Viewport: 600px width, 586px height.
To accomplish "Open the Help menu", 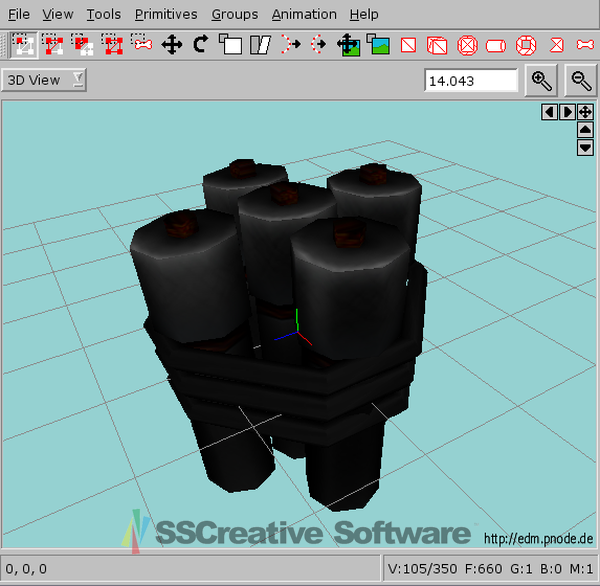I will coord(364,15).
